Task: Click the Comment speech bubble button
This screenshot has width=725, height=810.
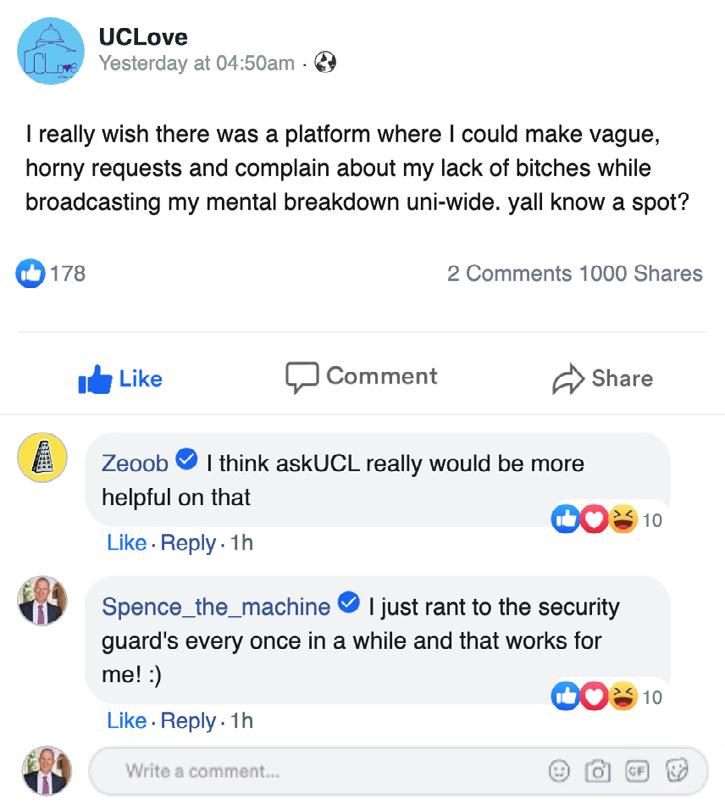Action: [362, 377]
